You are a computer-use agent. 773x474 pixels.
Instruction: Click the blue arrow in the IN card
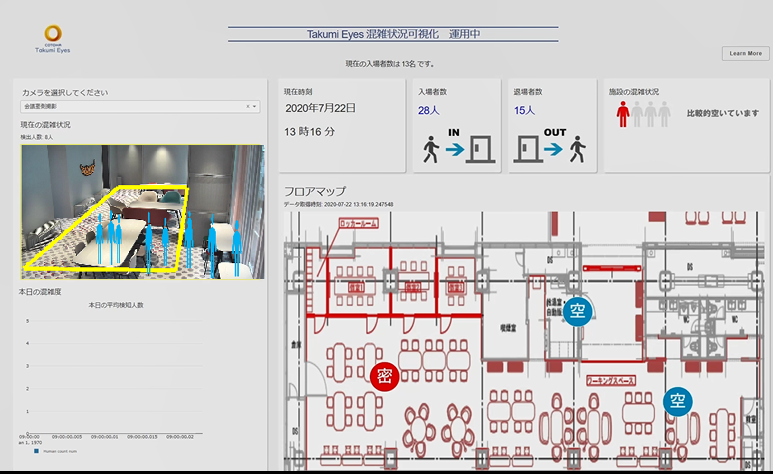[455, 149]
